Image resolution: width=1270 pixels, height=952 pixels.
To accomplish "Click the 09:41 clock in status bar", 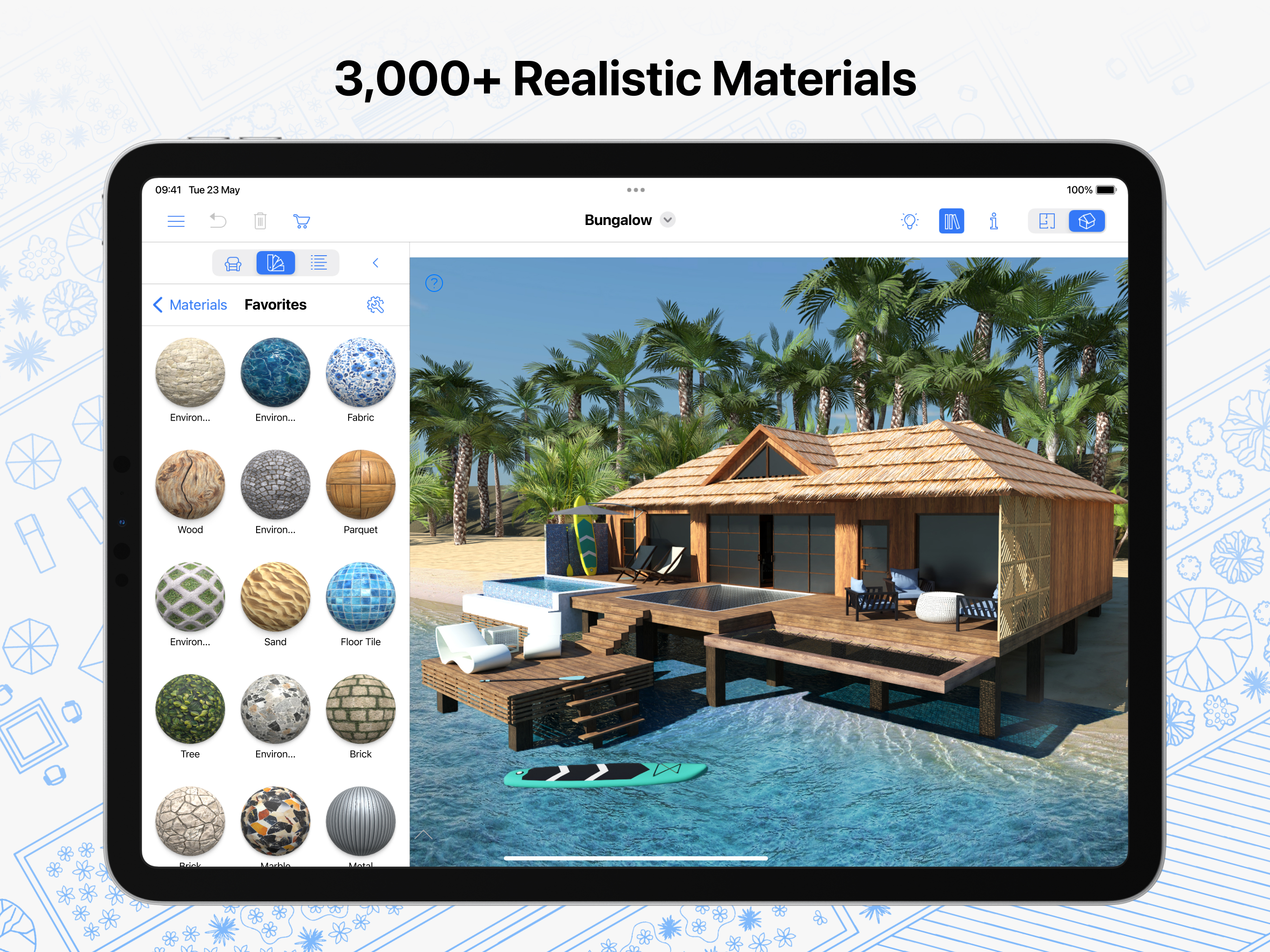I will (x=168, y=190).
